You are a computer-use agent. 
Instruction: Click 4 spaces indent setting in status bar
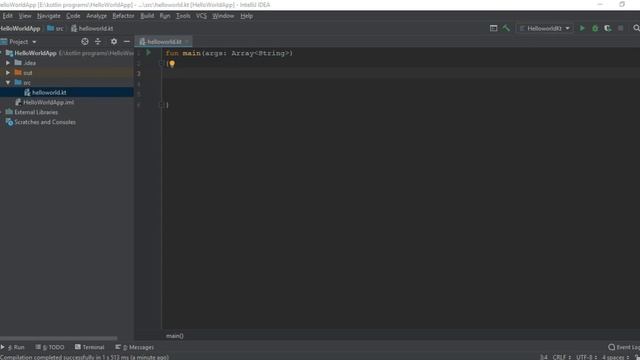616,357
